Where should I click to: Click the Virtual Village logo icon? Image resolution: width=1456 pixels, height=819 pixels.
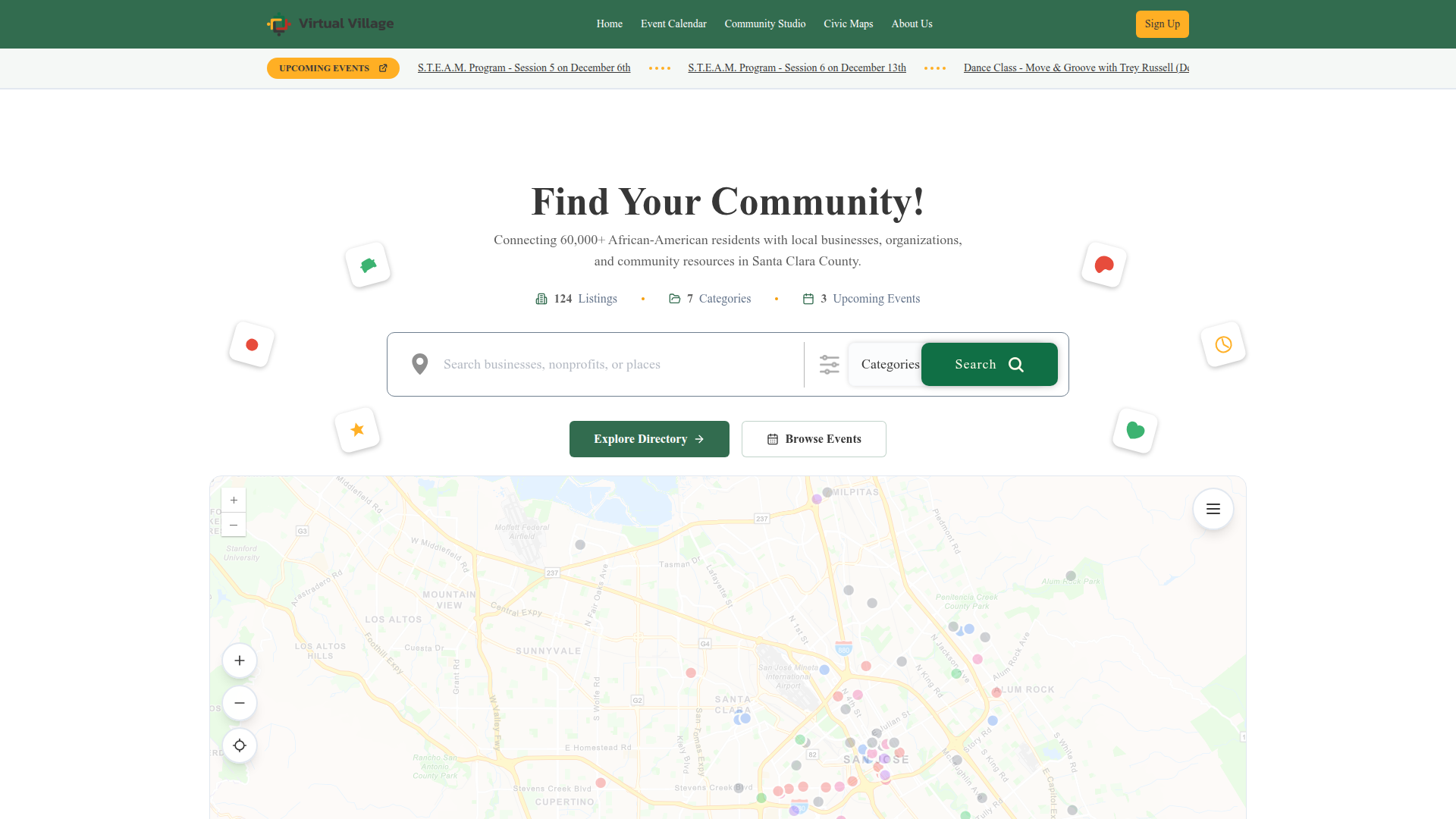tap(278, 24)
